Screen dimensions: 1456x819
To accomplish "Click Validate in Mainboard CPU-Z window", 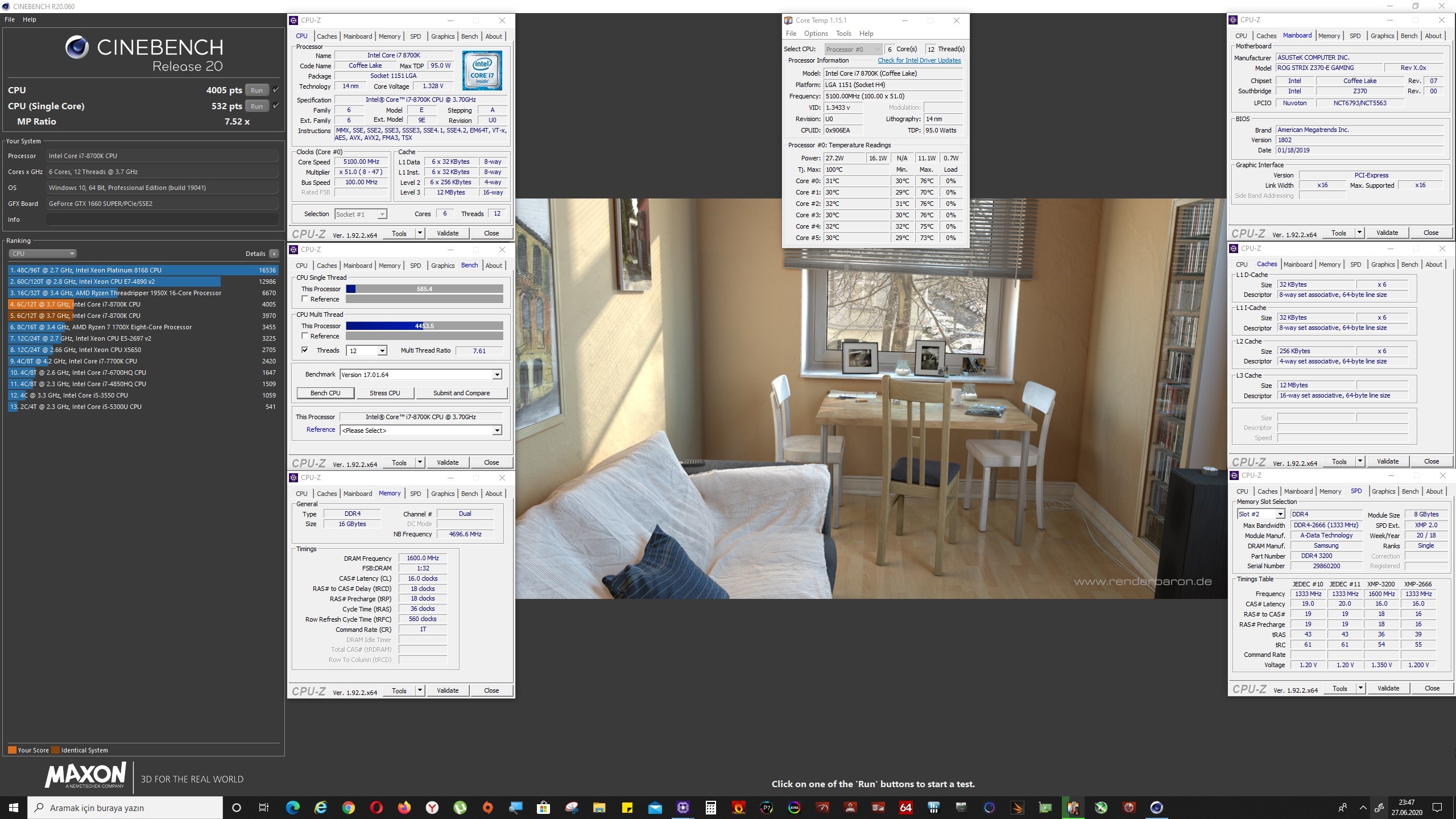I will [1387, 233].
